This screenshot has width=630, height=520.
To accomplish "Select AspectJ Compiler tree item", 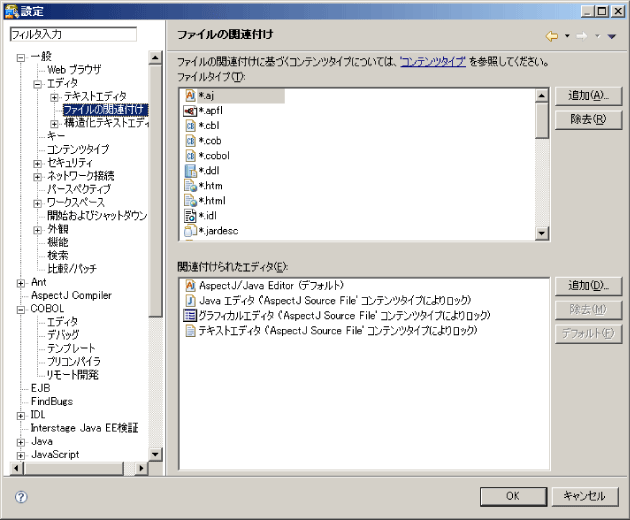I will 71,295.
